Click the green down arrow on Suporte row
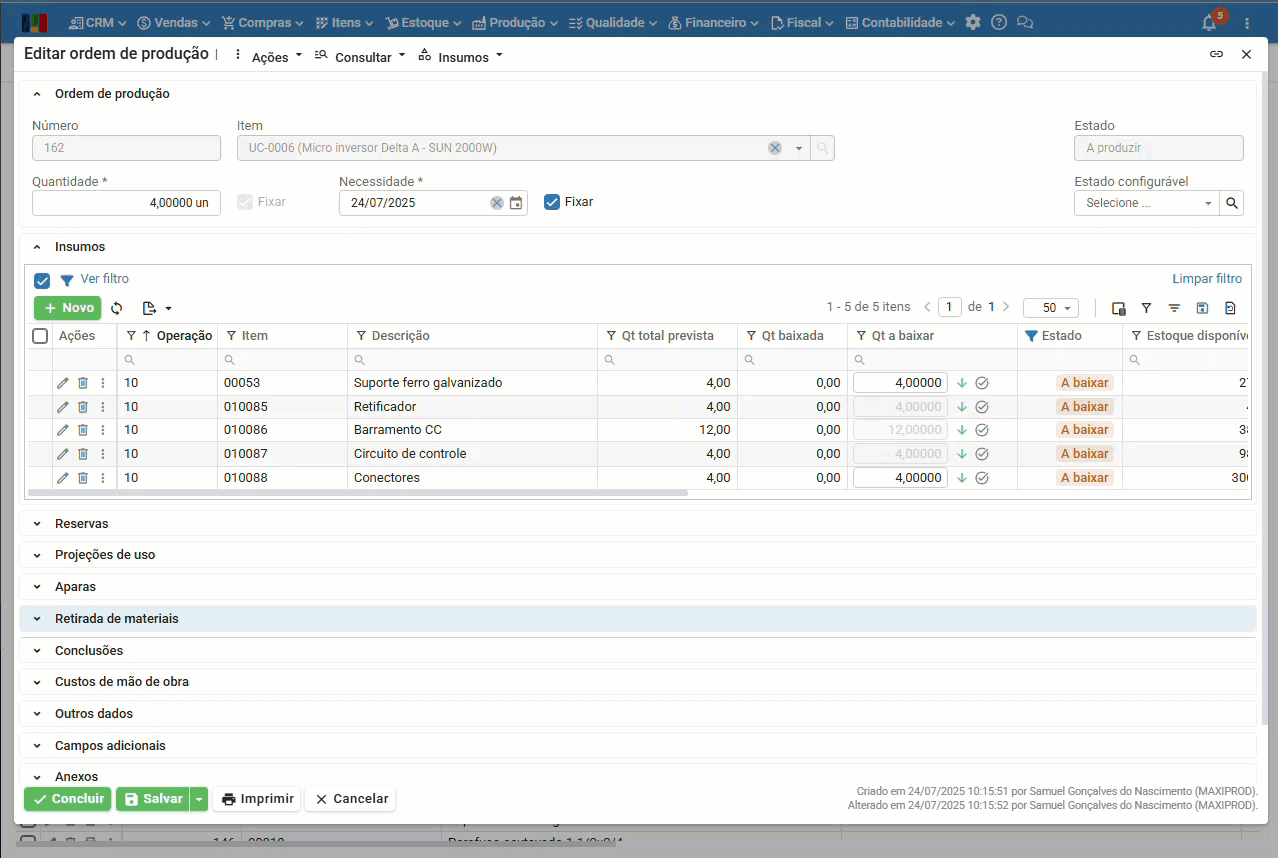1278x858 pixels. (x=962, y=383)
